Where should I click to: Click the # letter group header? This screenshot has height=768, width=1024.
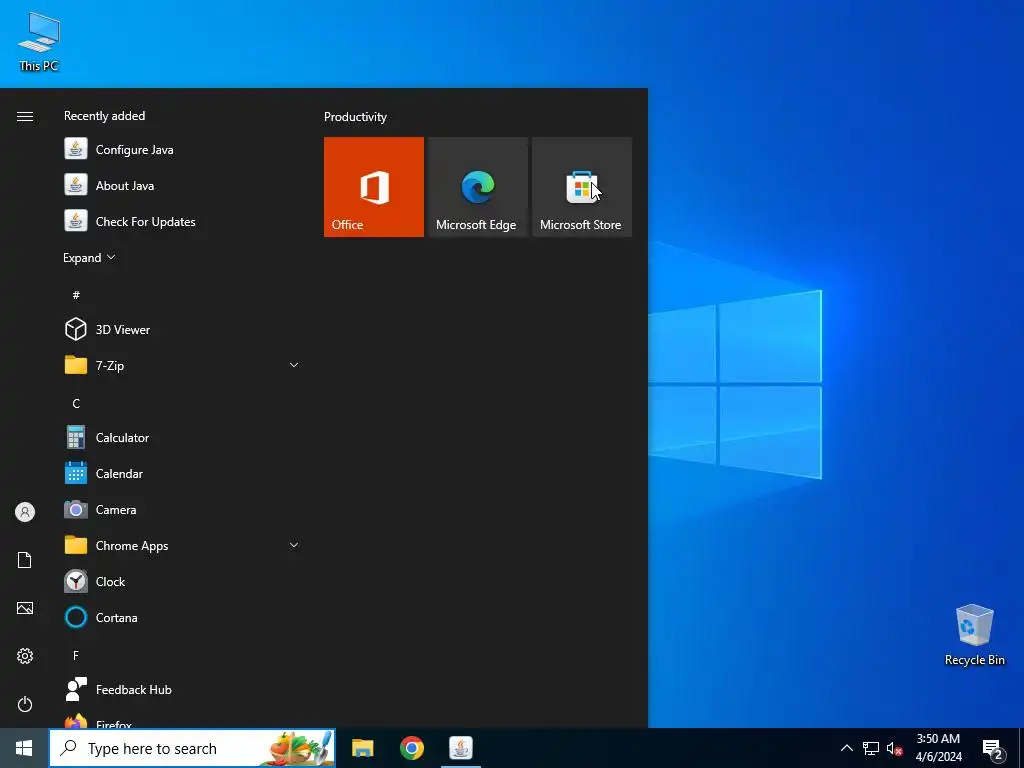coord(76,295)
